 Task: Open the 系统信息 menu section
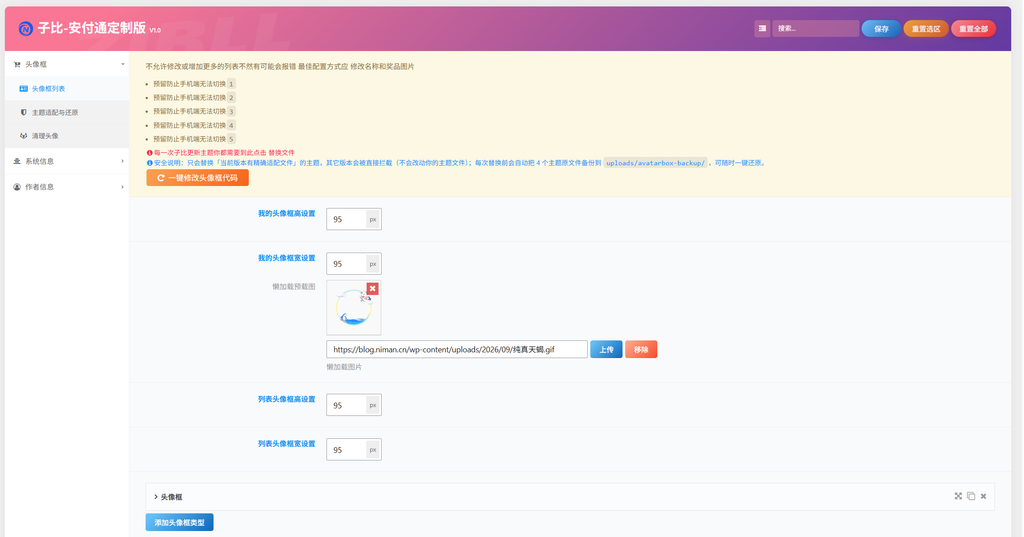tap(67, 161)
